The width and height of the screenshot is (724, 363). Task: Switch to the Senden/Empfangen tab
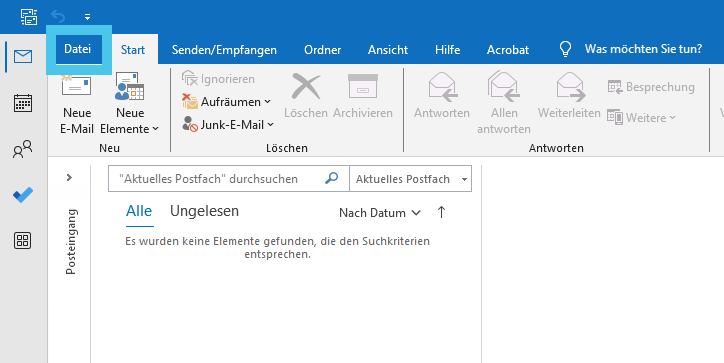pos(224,50)
